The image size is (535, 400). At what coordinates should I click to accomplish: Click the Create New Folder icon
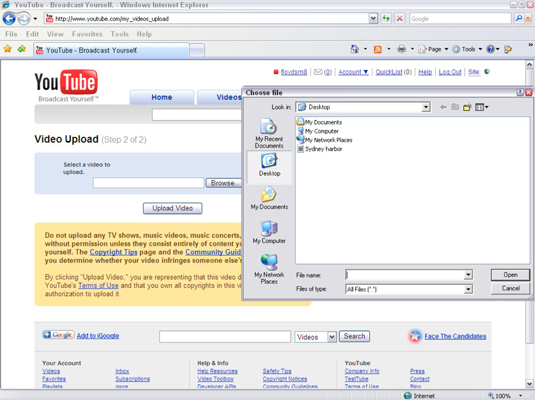(467, 107)
